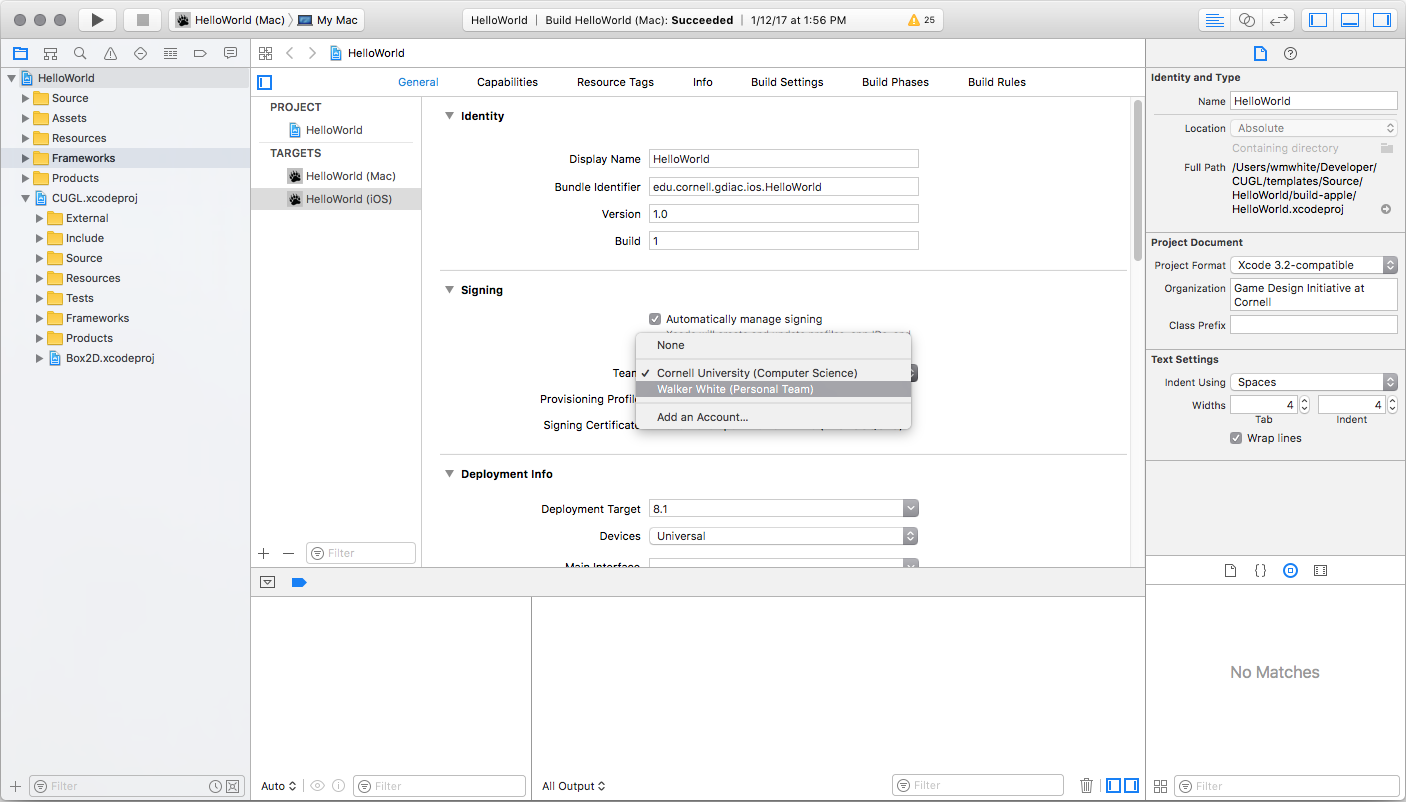Open the Deployment Target dropdown
The image size is (1406, 802).
910,509
